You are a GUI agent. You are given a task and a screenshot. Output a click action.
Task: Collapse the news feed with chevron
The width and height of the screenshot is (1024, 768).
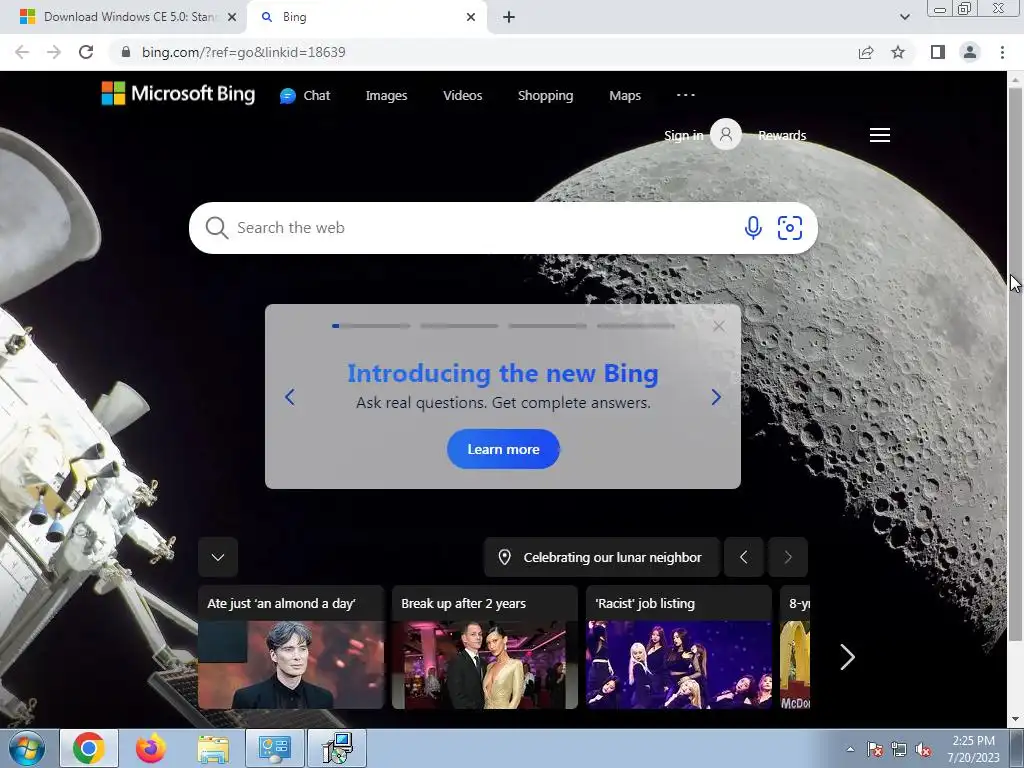point(218,557)
